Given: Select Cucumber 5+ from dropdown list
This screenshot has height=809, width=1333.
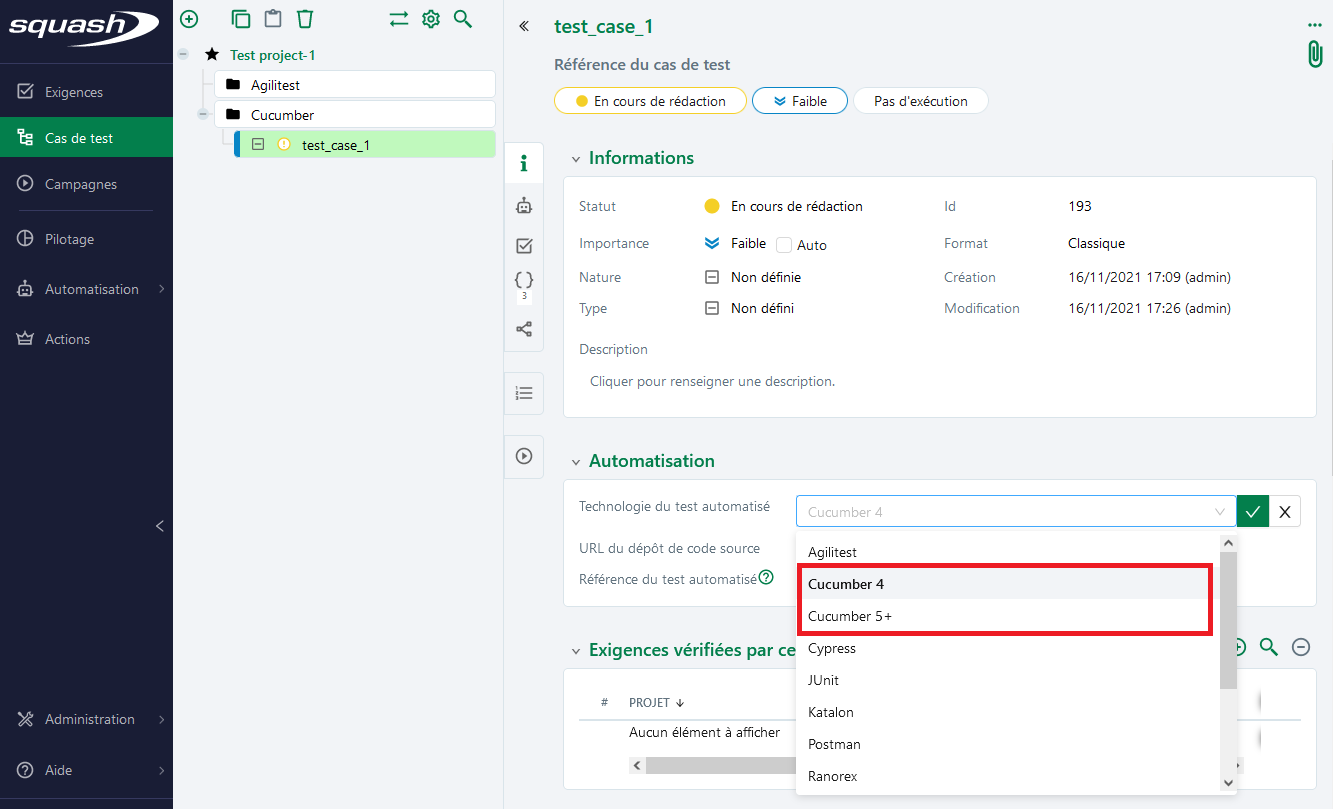Looking at the screenshot, I should coord(850,616).
